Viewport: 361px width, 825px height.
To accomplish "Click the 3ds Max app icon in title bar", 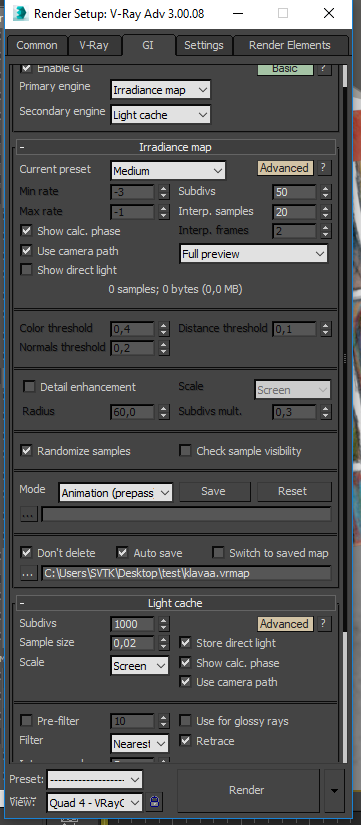I will pos(21,13).
